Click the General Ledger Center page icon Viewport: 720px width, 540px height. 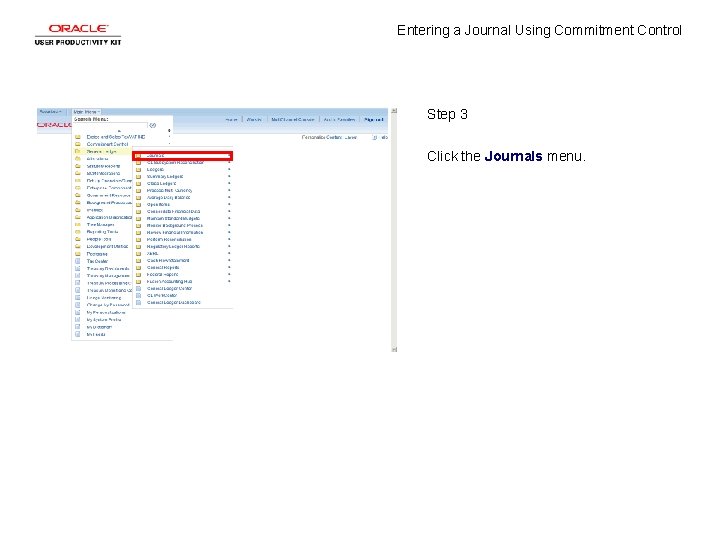tap(138, 288)
